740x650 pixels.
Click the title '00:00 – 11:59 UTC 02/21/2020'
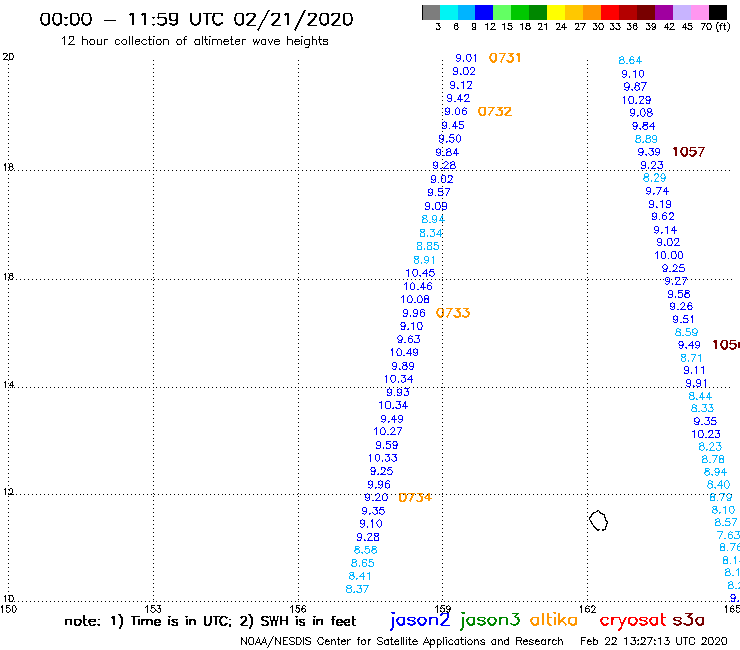tap(196, 20)
